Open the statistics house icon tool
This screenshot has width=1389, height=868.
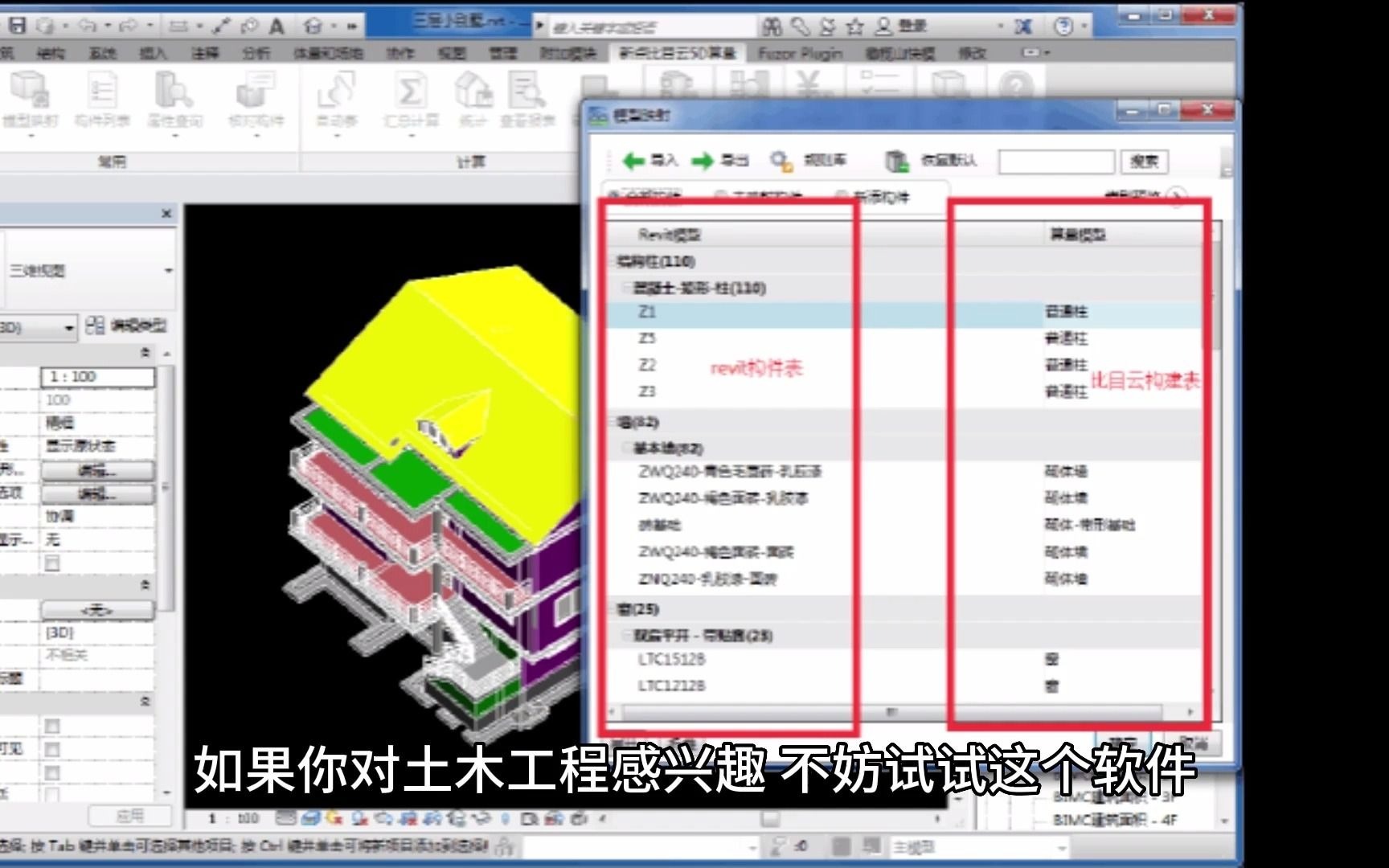coord(473,100)
